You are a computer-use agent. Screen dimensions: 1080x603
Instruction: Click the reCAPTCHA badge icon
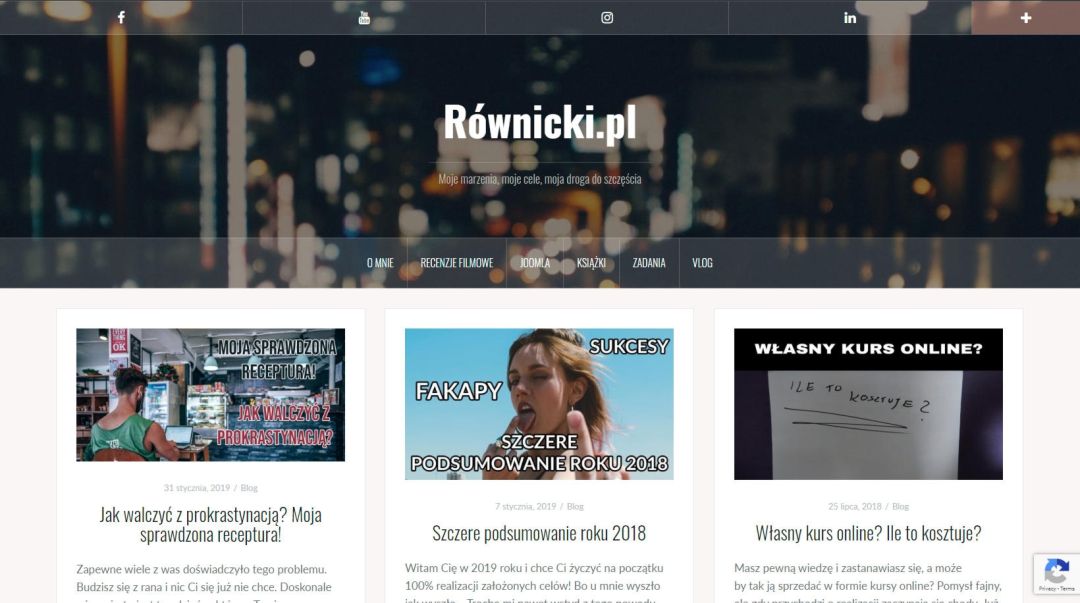pos(1056,573)
